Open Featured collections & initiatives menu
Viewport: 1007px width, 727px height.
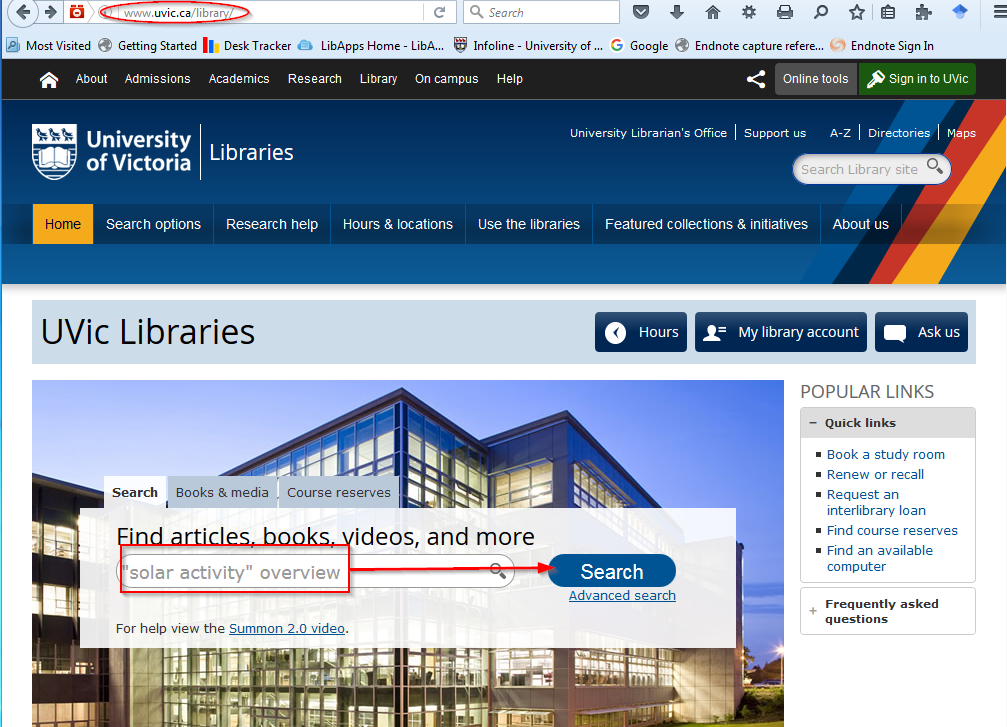coord(706,224)
